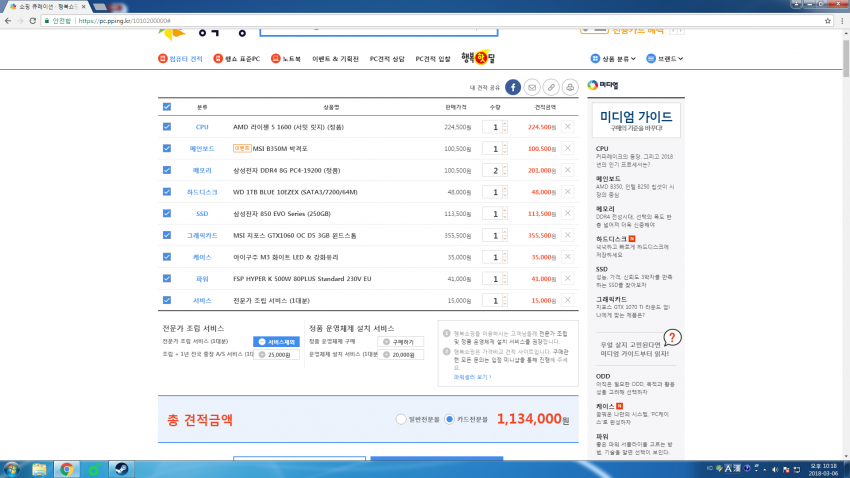Uncheck the 파워 row checkbox
This screenshot has width=850, height=478.
click(x=167, y=279)
